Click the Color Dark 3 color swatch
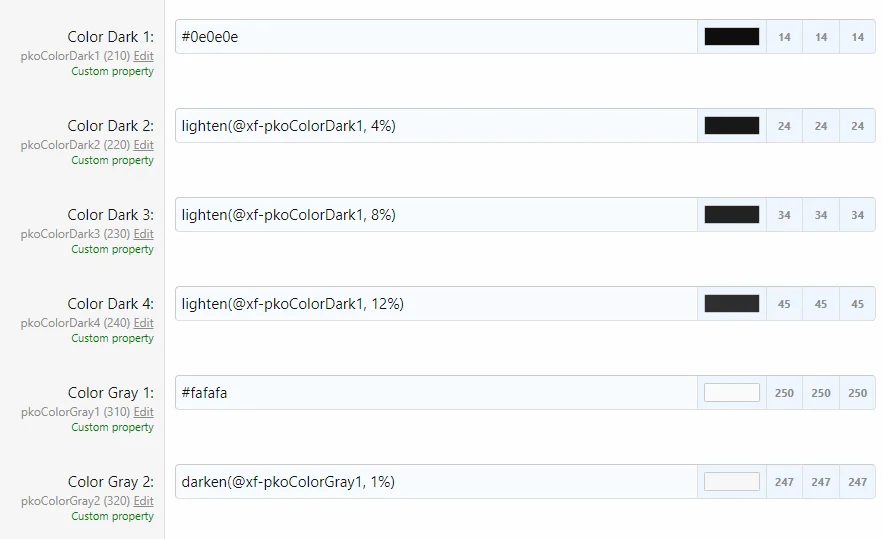Image resolution: width=883 pixels, height=539 pixels. pyautogui.click(x=731, y=215)
